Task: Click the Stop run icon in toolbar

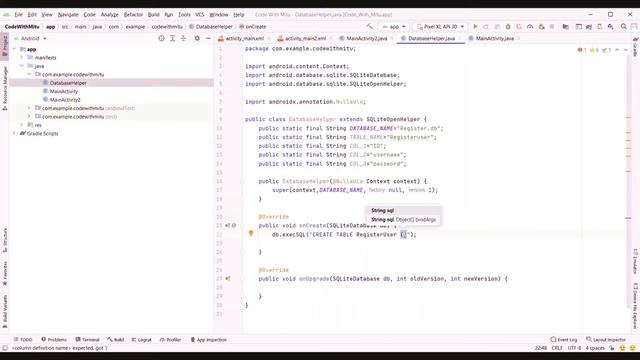Action: pyautogui.click(x=552, y=27)
